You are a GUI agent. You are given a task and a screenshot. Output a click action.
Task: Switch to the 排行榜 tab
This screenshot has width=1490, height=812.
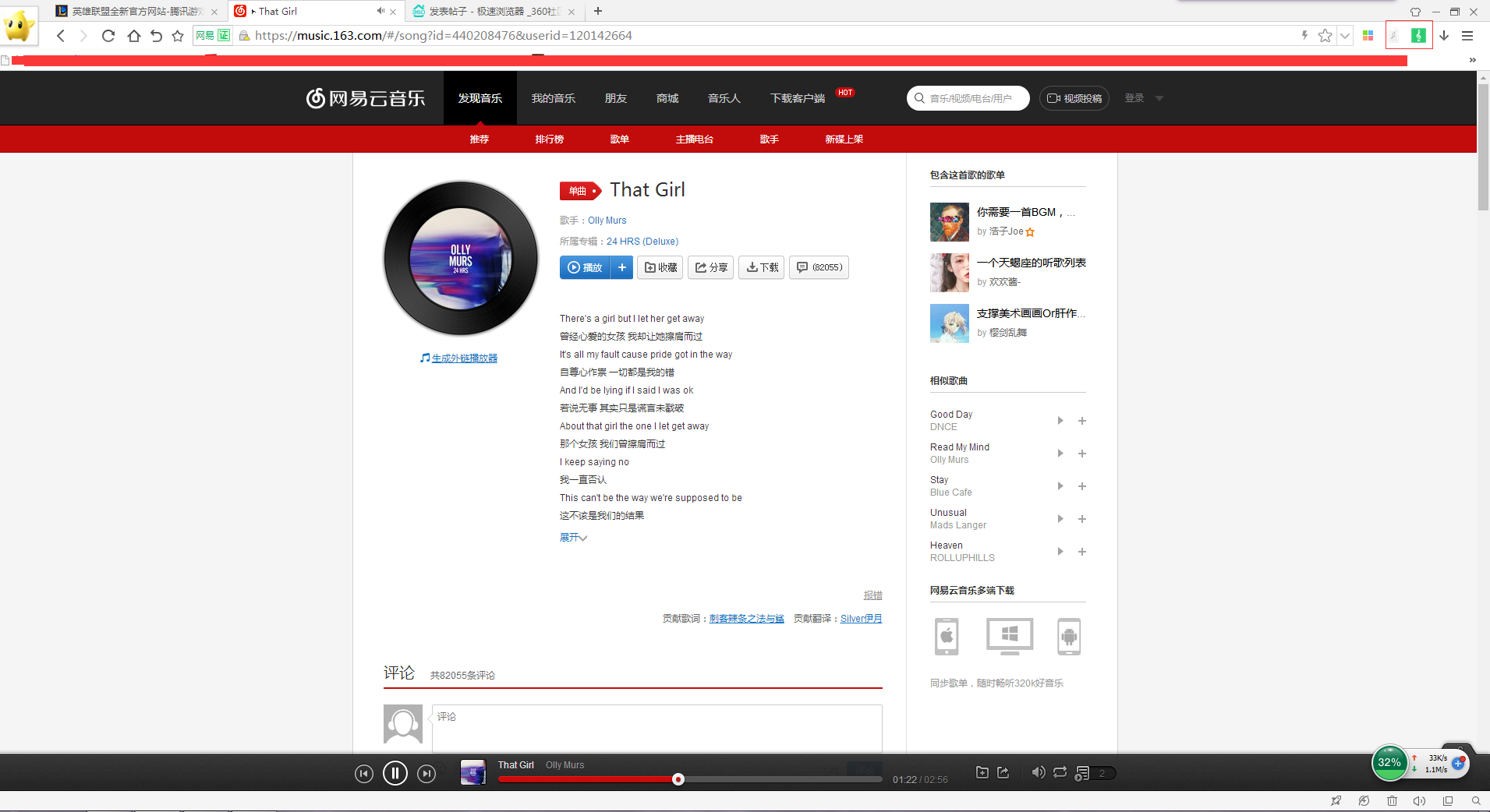click(x=549, y=139)
